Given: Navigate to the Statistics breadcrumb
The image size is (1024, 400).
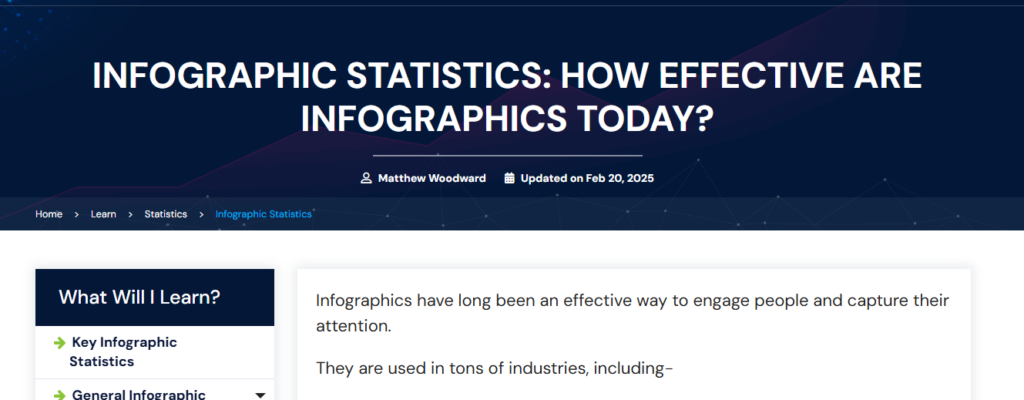Looking at the screenshot, I should 165,214.
